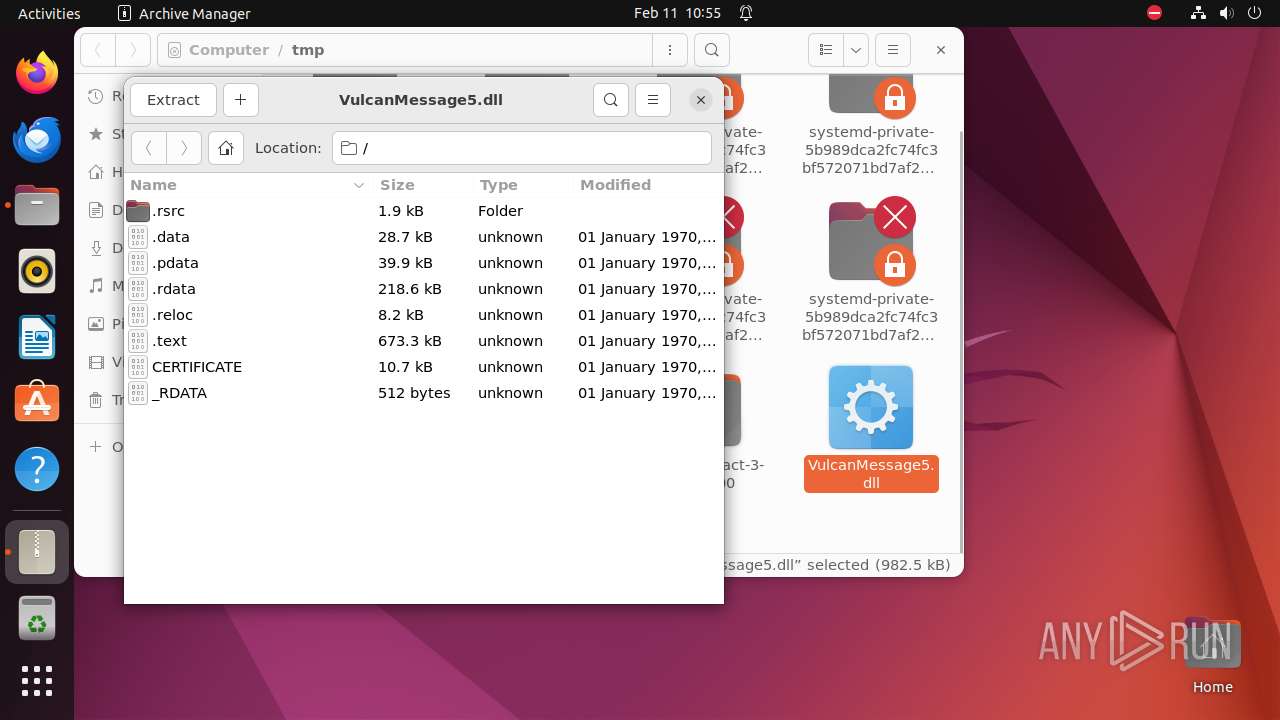Click the .rsrc folder icon
Screen dimensions: 1280x720
pos(138,211)
